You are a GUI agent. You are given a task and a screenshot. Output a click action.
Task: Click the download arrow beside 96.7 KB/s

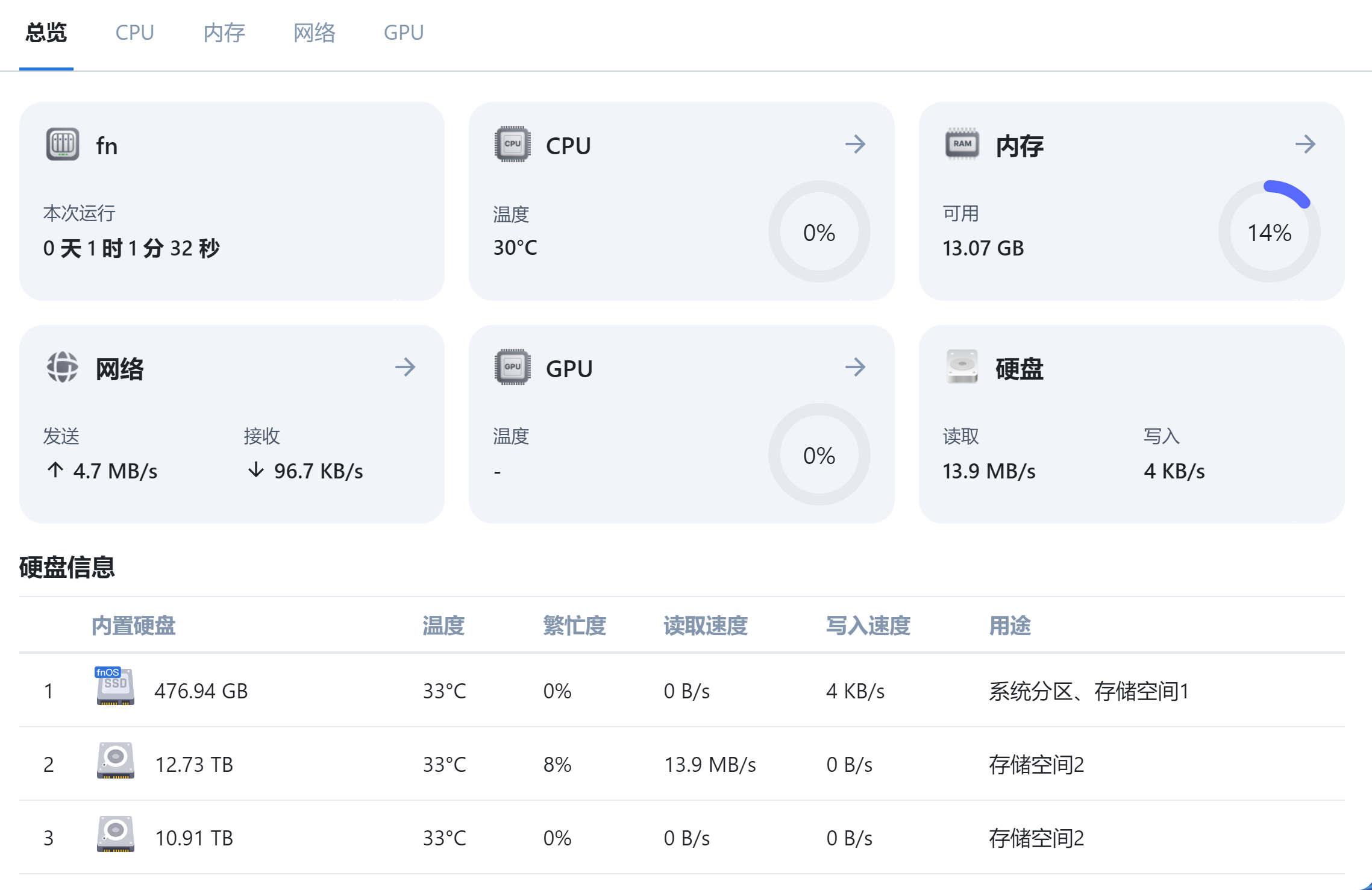tap(256, 470)
